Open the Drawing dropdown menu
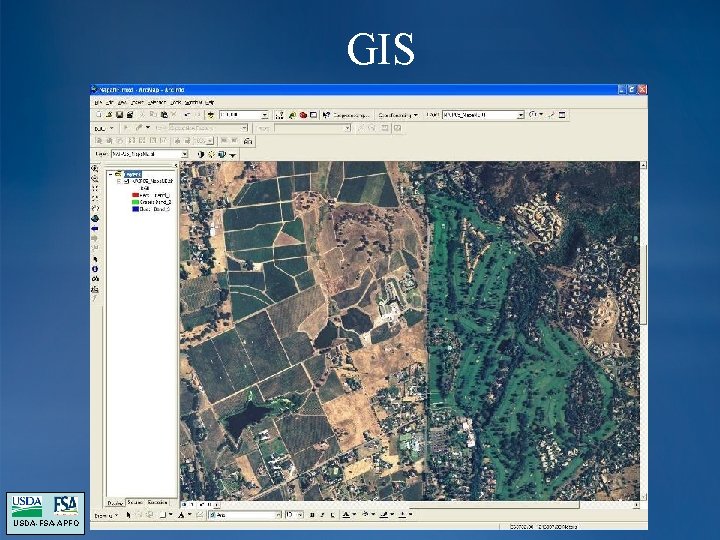Image resolution: width=720 pixels, height=540 pixels. 107,515
